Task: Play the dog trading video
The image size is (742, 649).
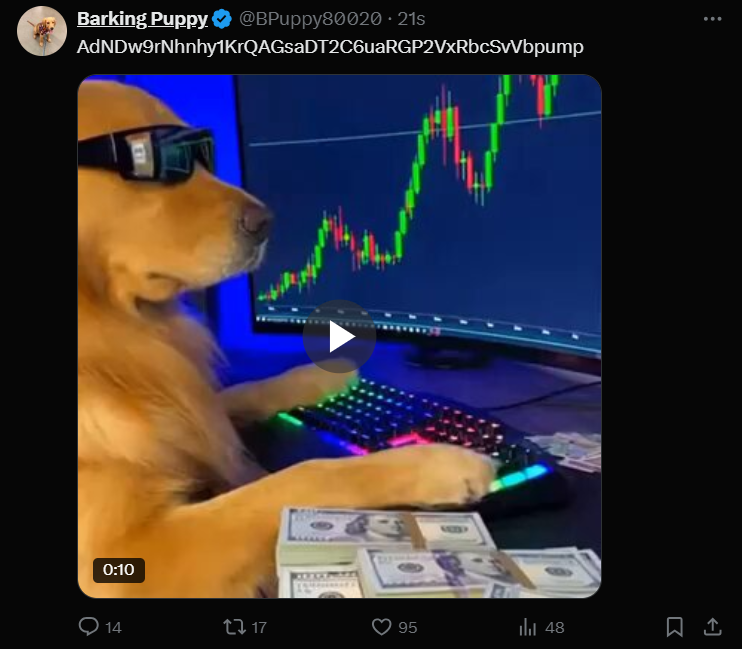Action: 339,337
